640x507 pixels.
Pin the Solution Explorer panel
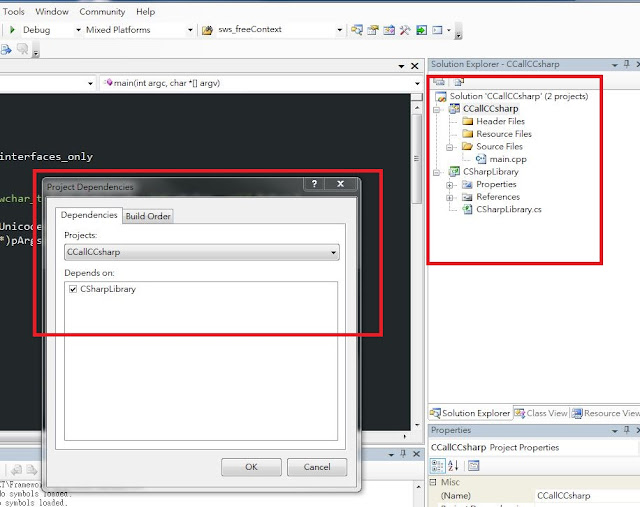(x=627, y=64)
